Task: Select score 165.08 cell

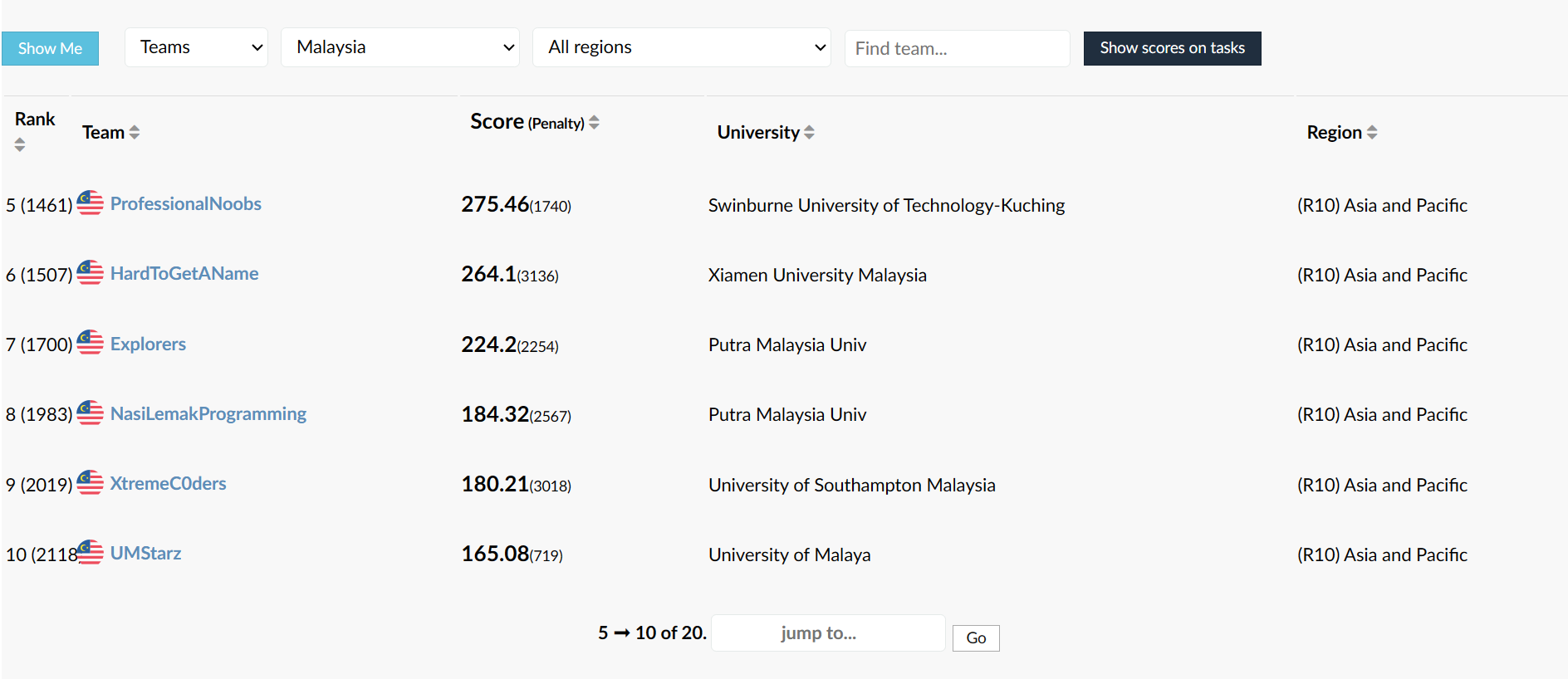Action: 512,554
